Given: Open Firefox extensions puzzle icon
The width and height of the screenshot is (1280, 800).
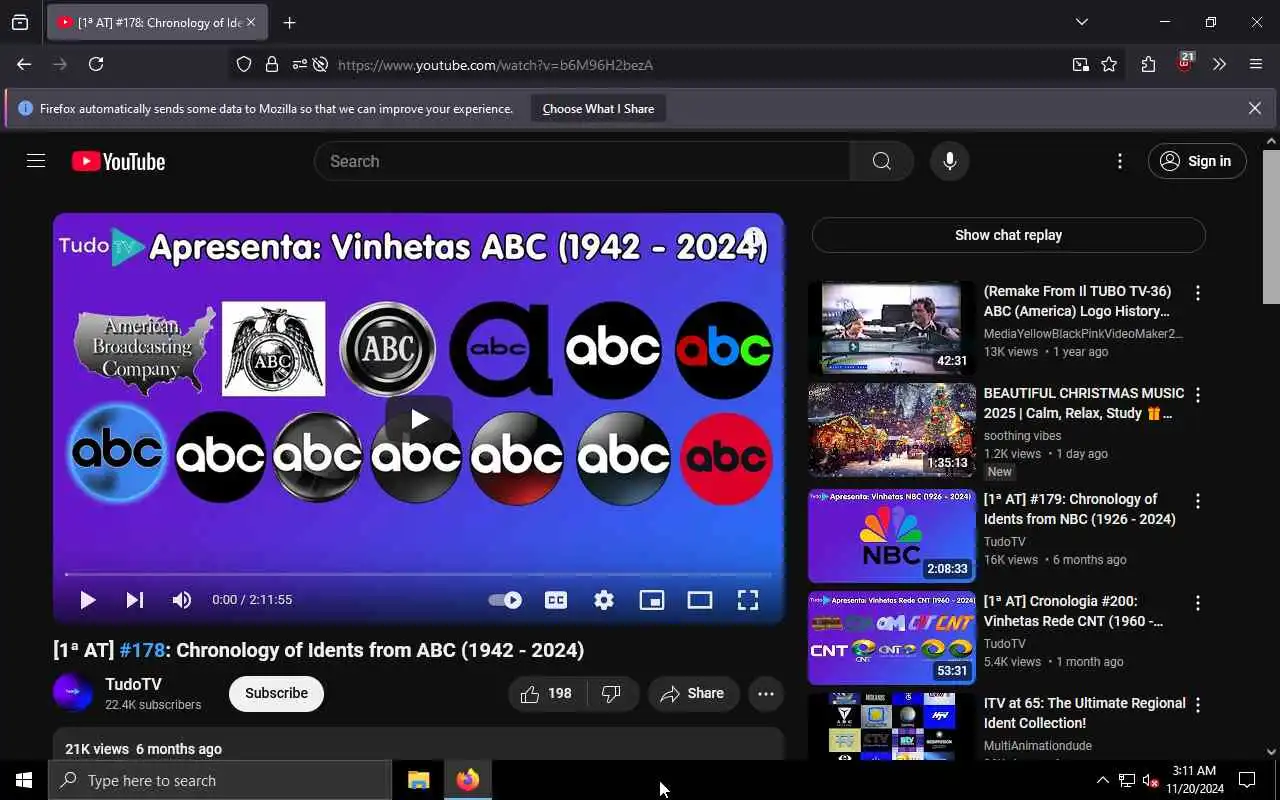Looking at the screenshot, I should 1148,64.
